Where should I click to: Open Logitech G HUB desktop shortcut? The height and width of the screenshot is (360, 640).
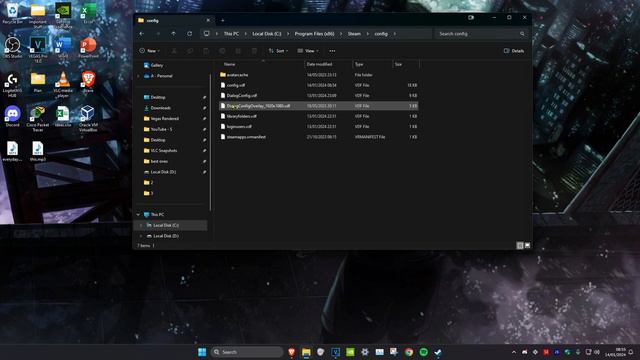(x=13, y=84)
